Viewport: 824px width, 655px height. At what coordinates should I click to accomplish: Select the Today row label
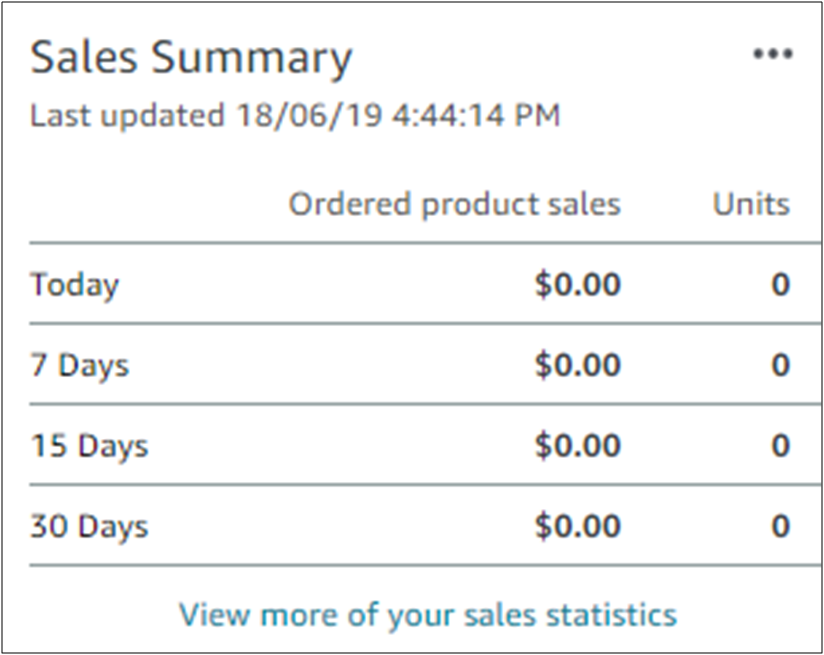point(75,285)
